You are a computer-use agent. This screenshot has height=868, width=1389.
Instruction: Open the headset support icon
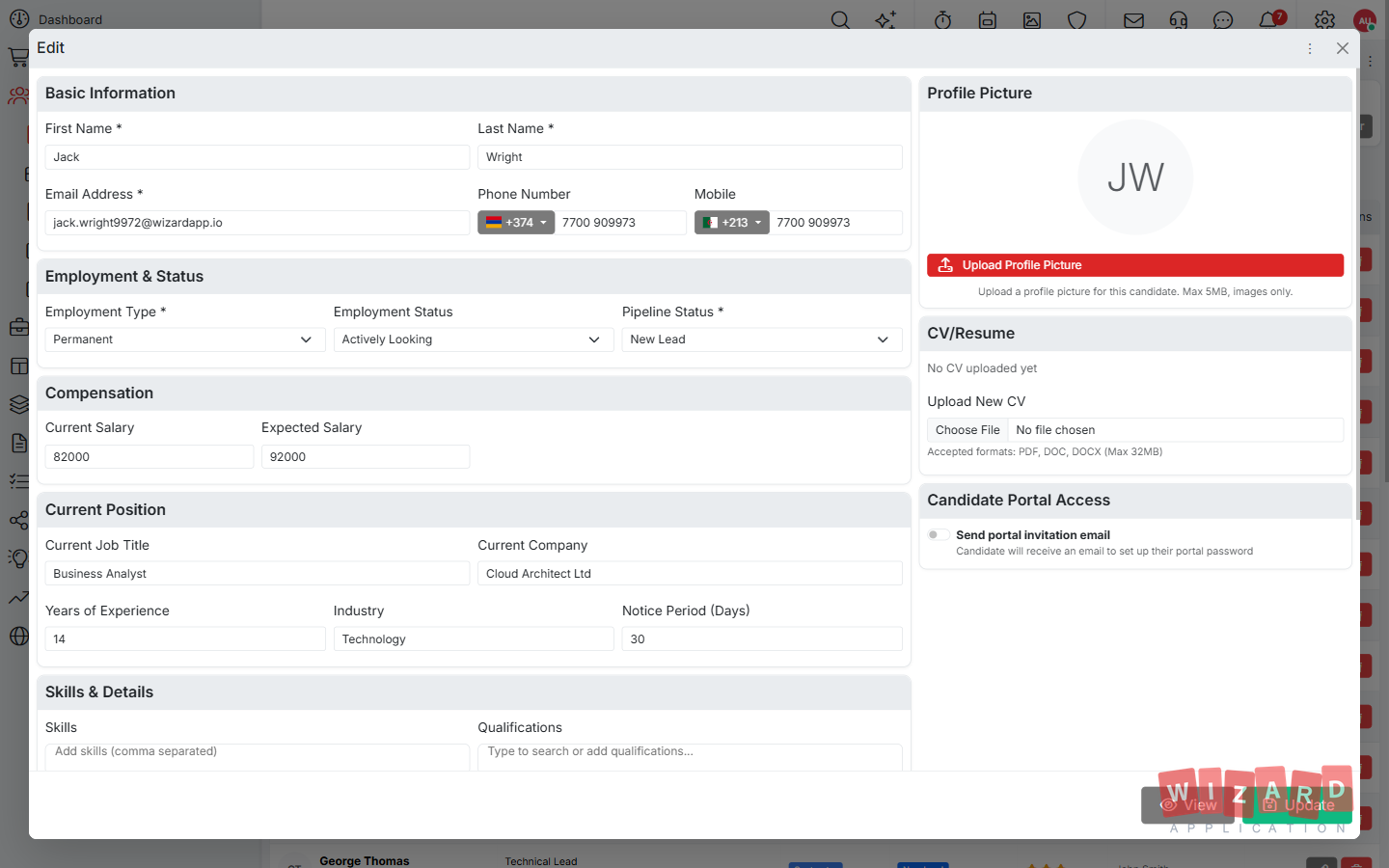(1179, 20)
